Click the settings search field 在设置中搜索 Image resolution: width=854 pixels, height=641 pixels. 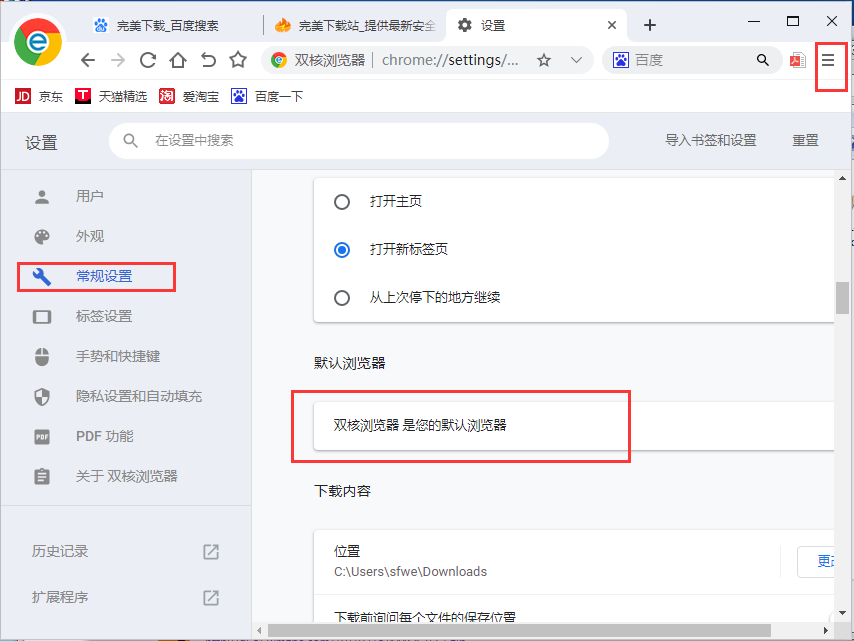(x=360, y=140)
